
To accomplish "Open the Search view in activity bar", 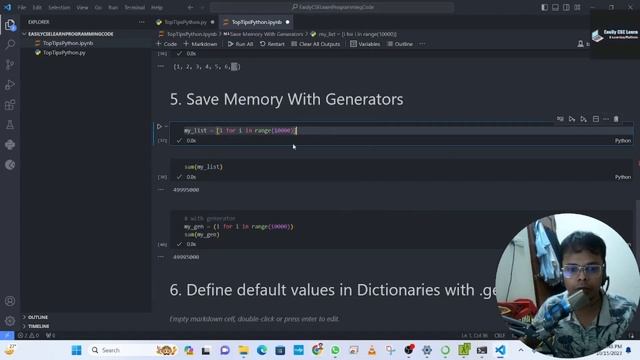I will (x=10, y=44).
